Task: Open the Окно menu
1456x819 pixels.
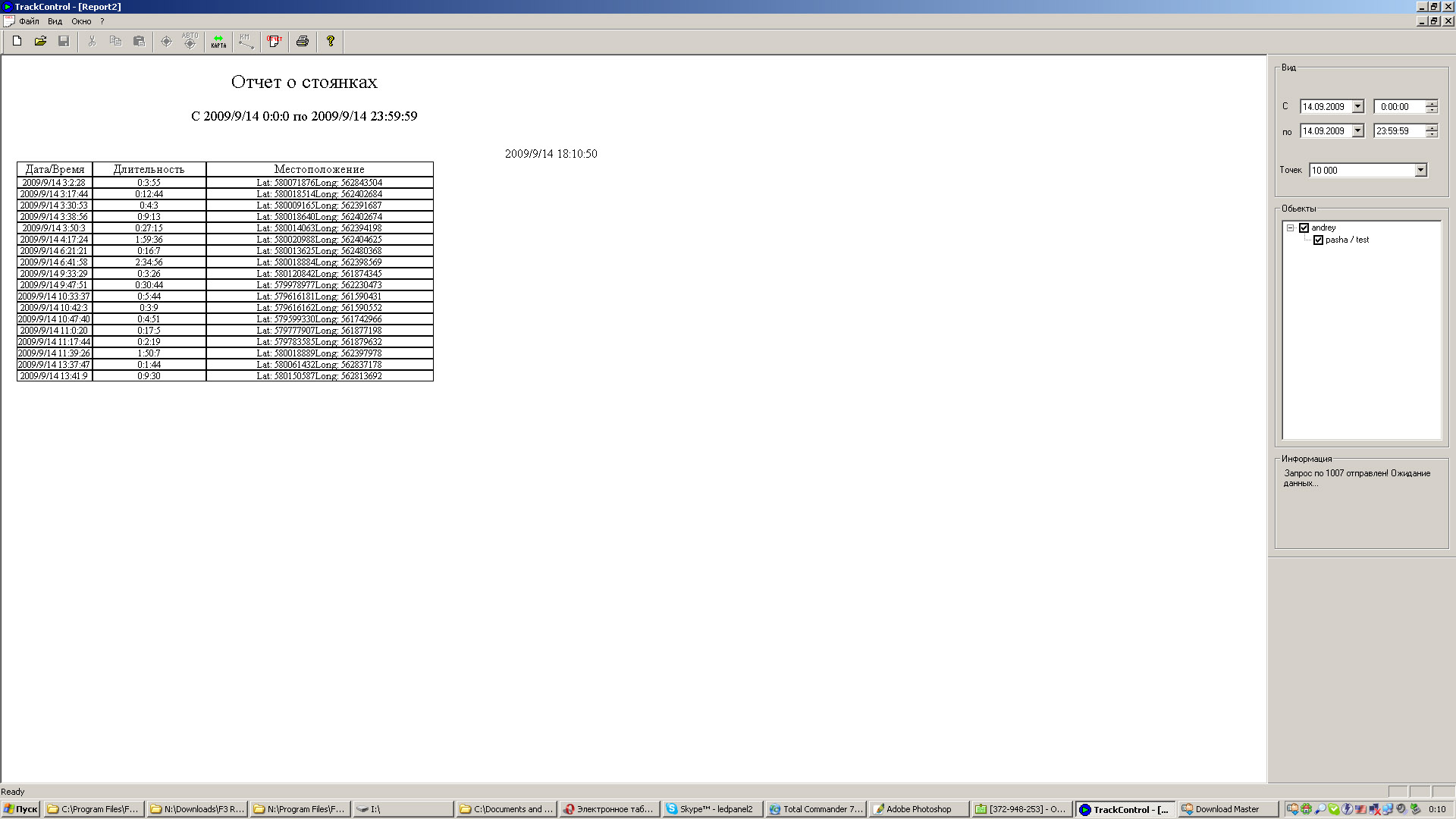Action: (81, 21)
